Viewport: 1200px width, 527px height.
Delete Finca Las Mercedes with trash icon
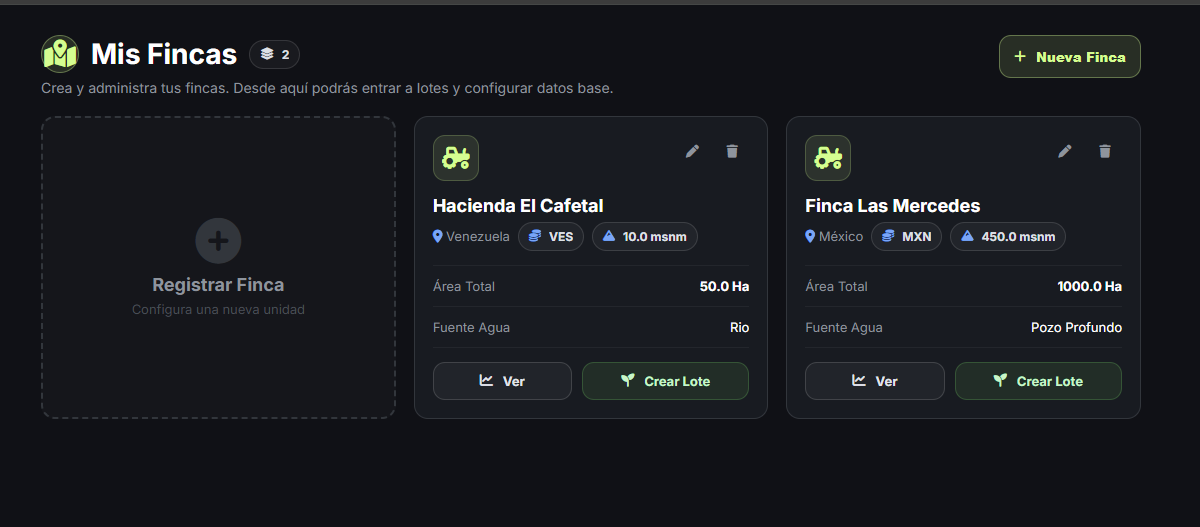[1105, 151]
